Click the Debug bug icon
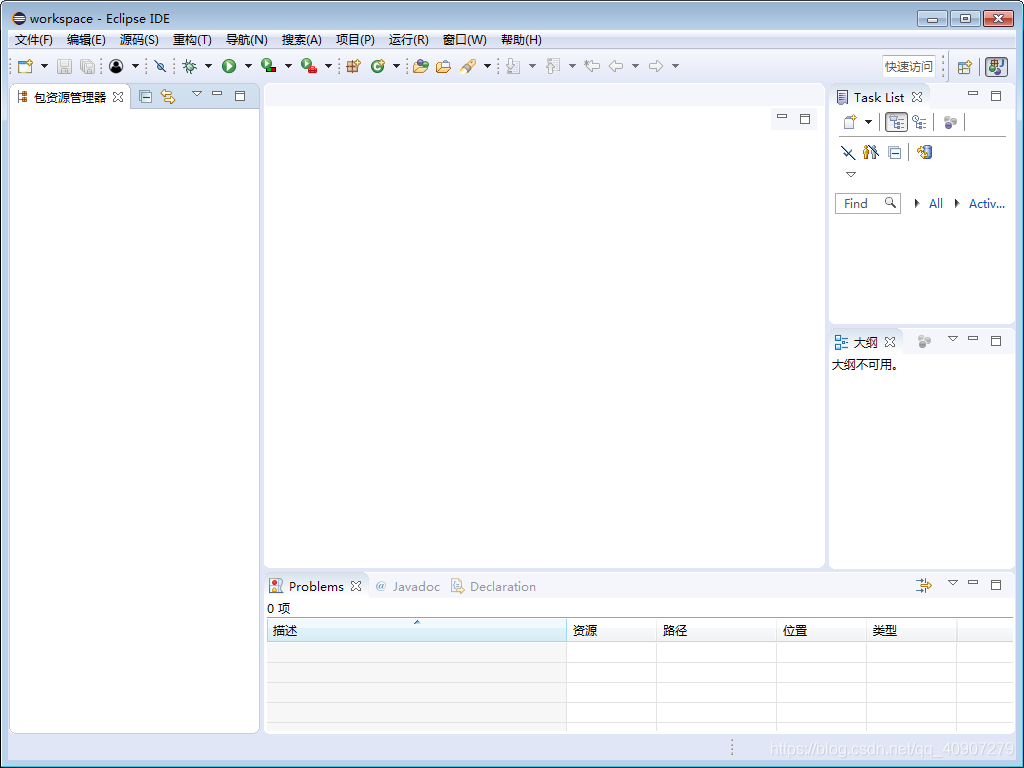The height and width of the screenshot is (768, 1024). (189, 66)
